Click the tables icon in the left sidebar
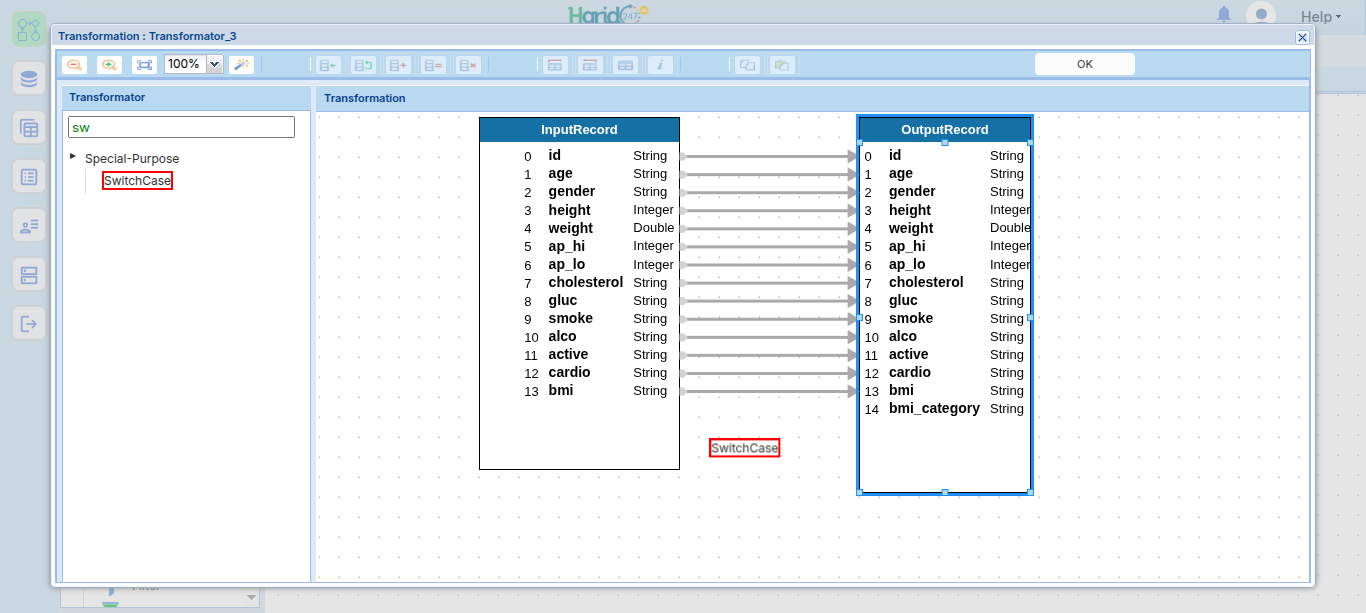 click(x=29, y=127)
